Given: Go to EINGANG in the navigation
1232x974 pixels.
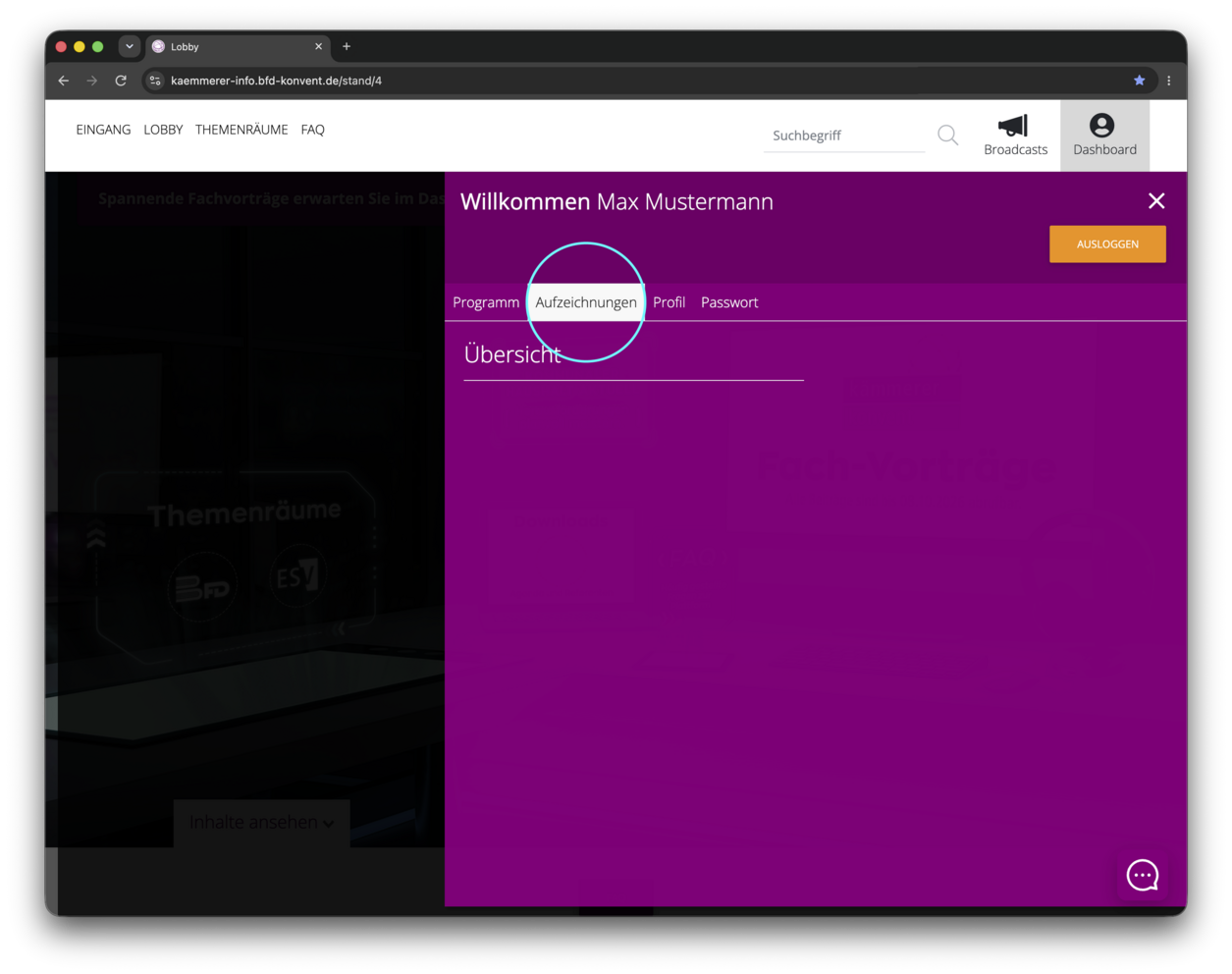Looking at the screenshot, I should point(103,130).
